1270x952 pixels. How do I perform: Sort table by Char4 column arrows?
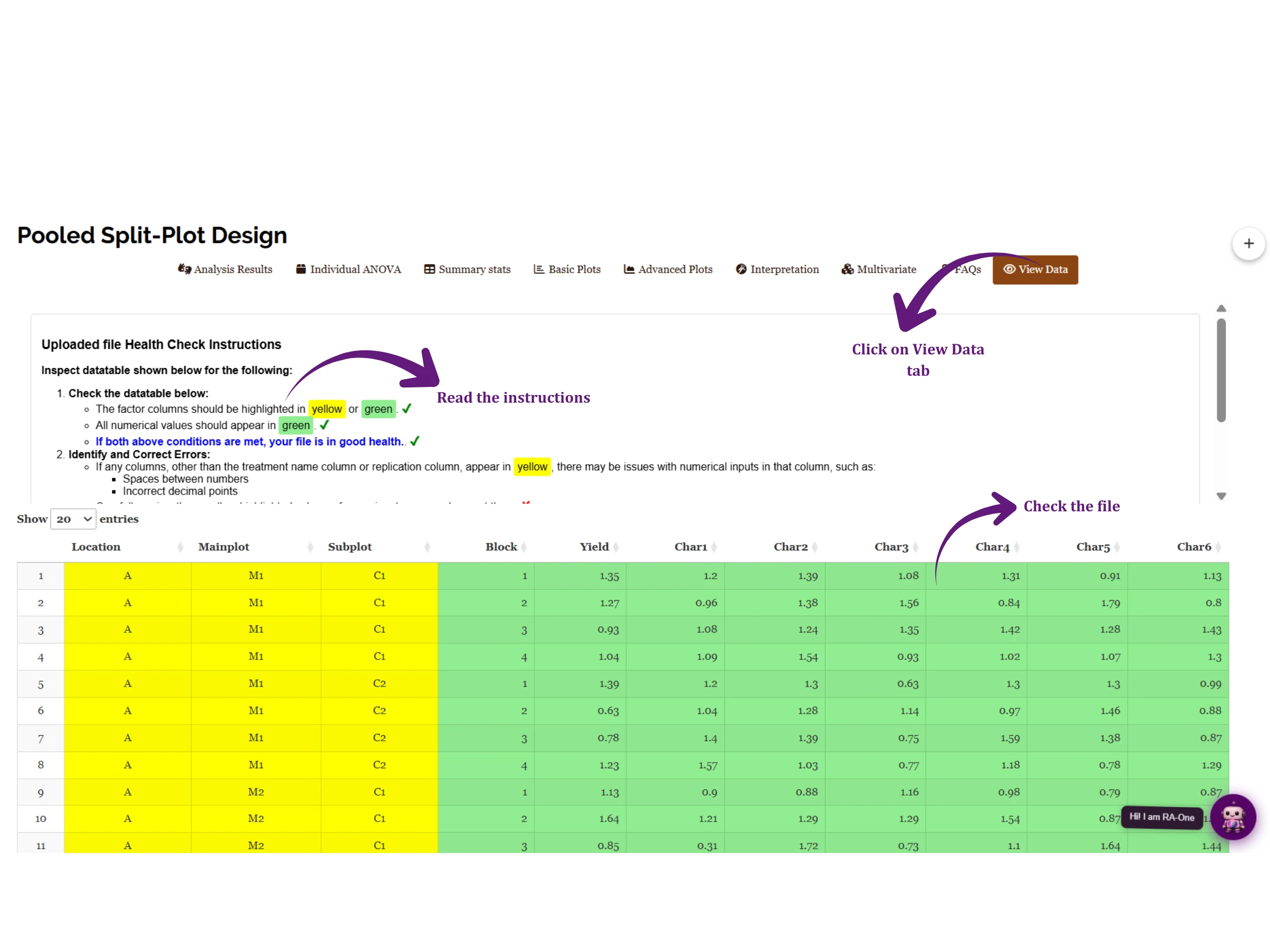(1016, 547)
